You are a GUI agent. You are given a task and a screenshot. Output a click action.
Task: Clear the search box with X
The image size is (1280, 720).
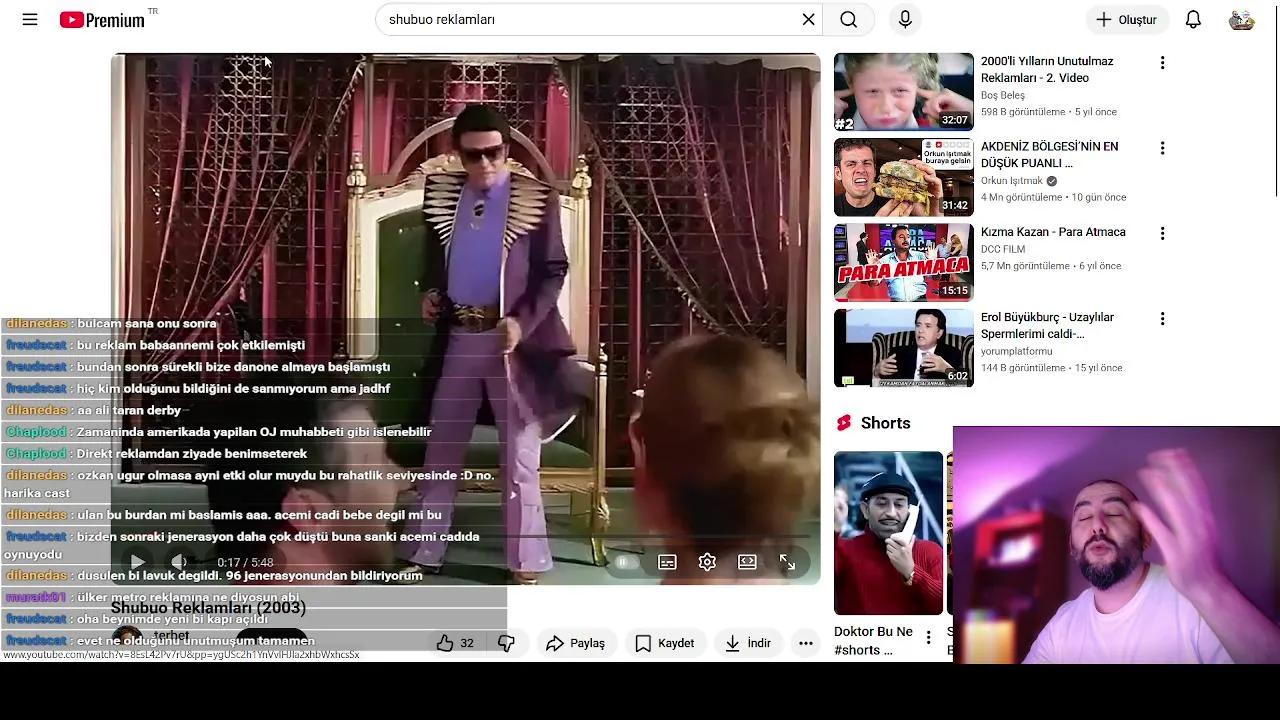click(x=809, y=19)
